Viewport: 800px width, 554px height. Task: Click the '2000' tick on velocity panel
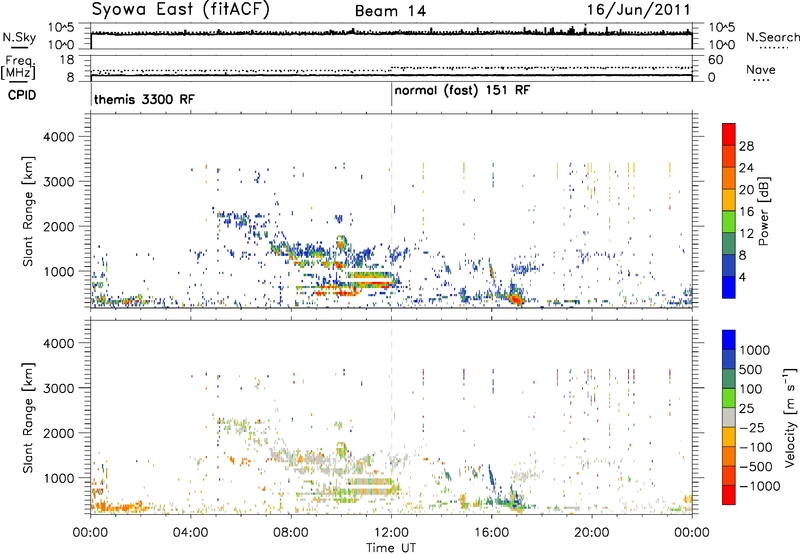point(58,433)
